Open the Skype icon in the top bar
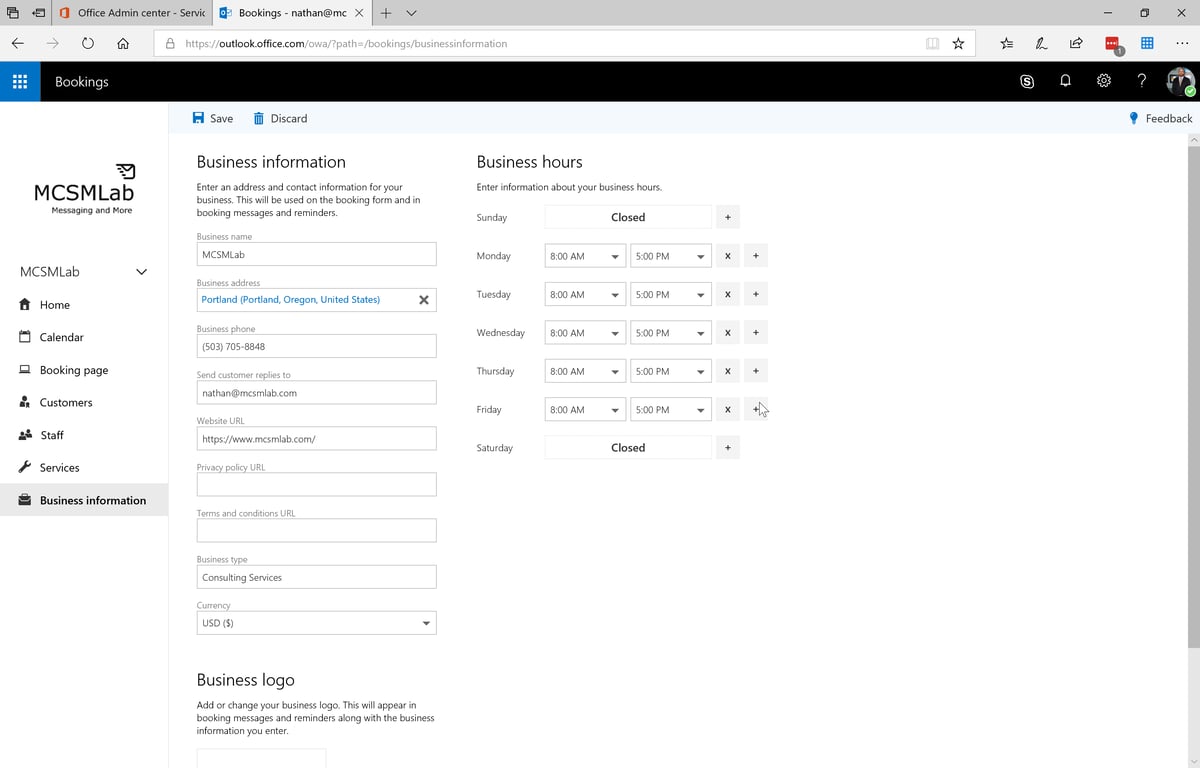Image resolution: width=1200 pixels, height=768 pixels. [x=1027, y=81]
